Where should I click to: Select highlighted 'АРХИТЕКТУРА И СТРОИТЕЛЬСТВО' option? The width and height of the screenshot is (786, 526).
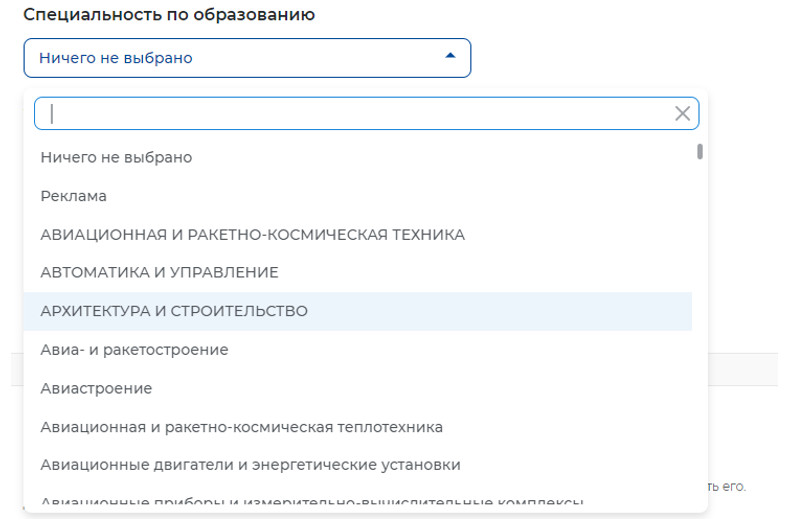[x=174, y=311]
